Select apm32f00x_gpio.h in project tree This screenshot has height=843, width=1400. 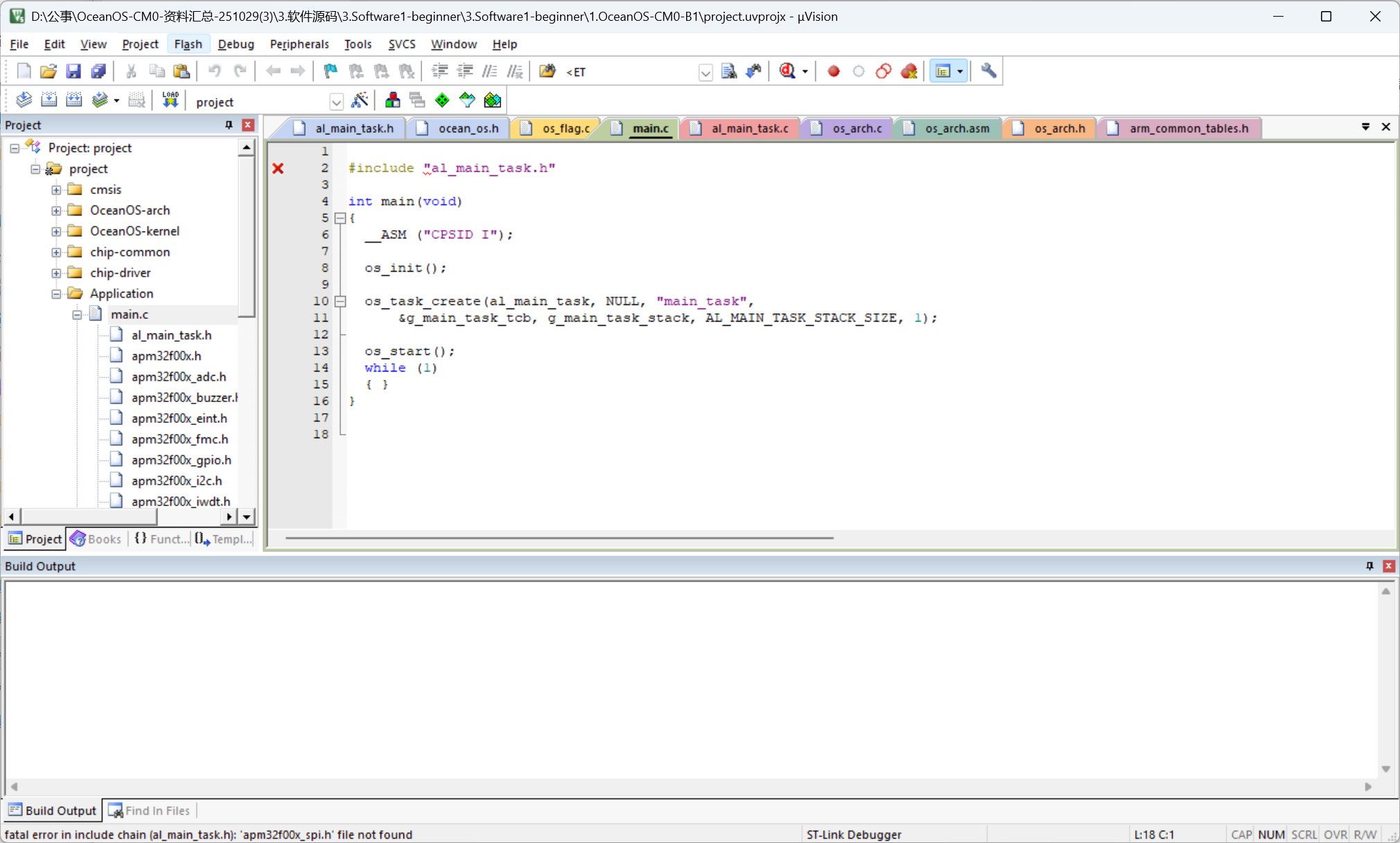[181, 460]
